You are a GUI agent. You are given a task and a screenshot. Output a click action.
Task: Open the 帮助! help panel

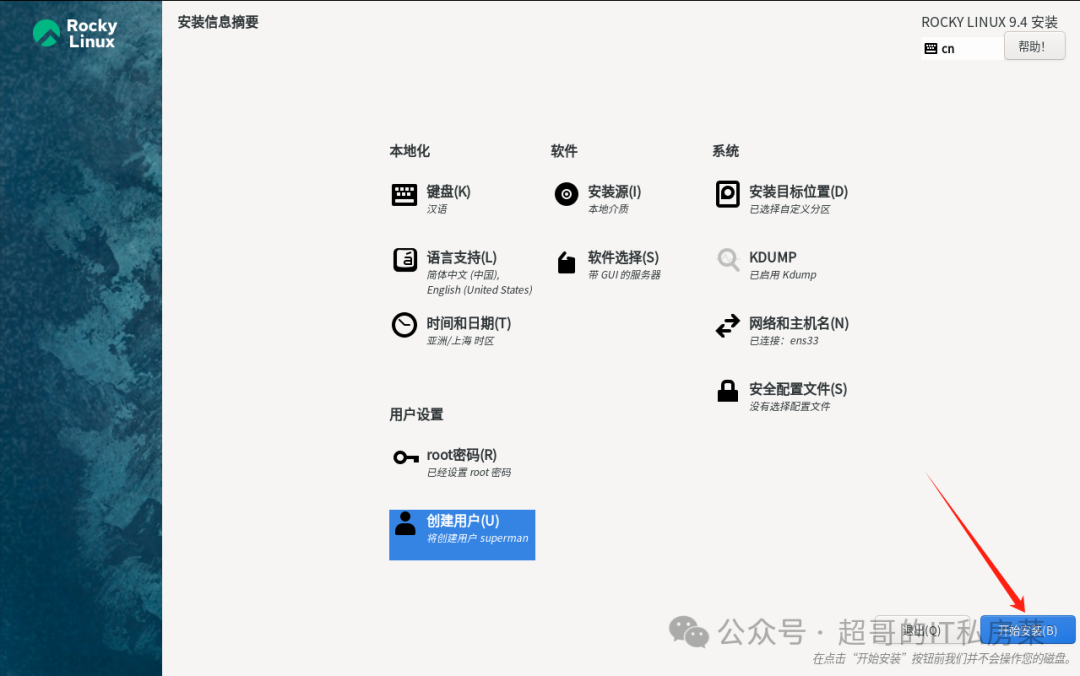1034,45
